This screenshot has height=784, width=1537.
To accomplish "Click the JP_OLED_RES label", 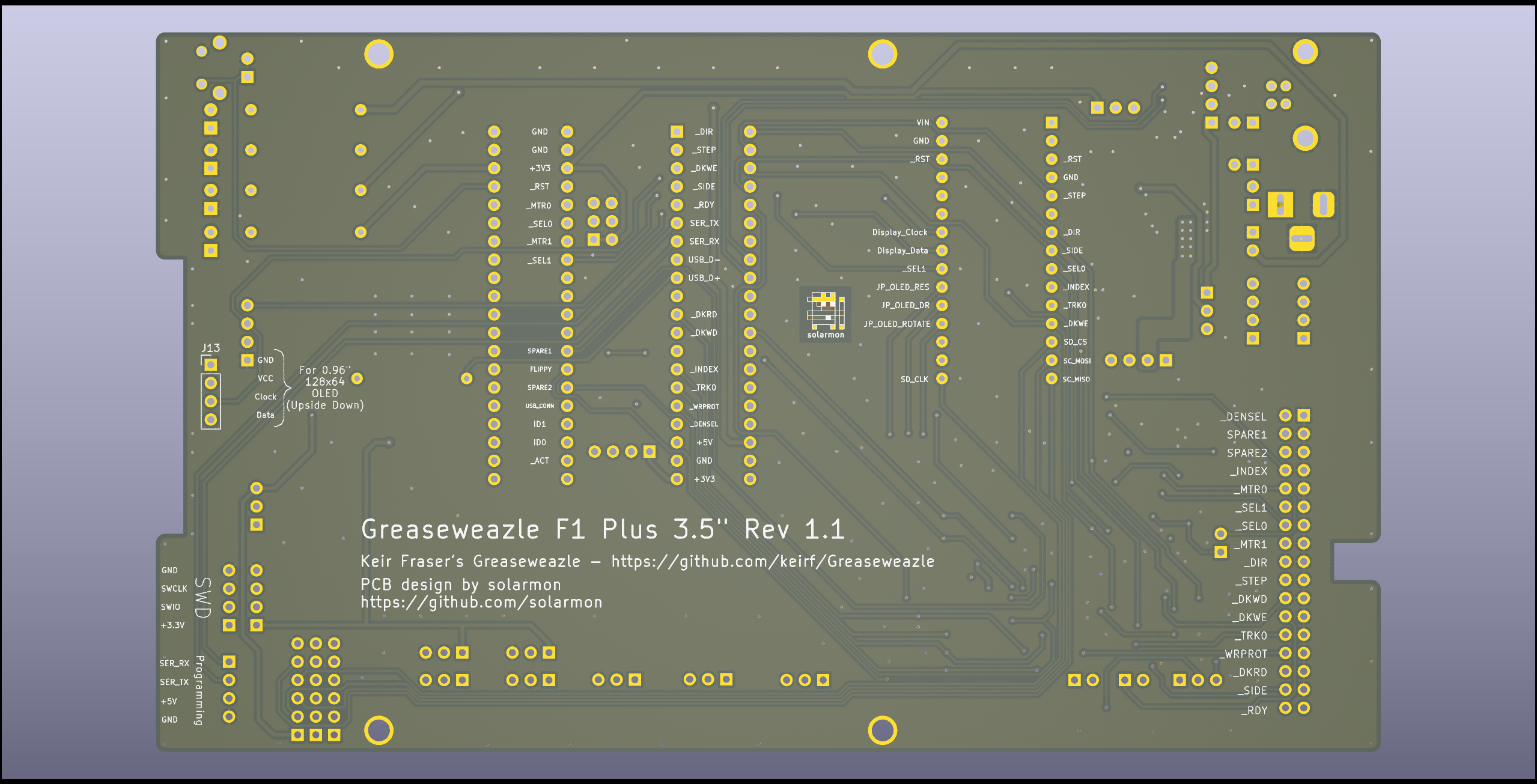I will pos(902,287).
